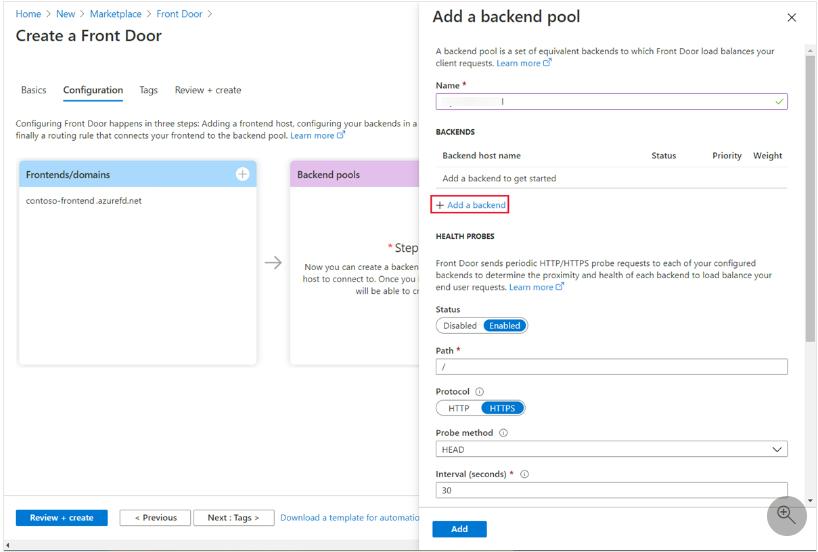Set health probe status to Enabled
Viewport: 818px width, 552px height.
click(504, 326)
